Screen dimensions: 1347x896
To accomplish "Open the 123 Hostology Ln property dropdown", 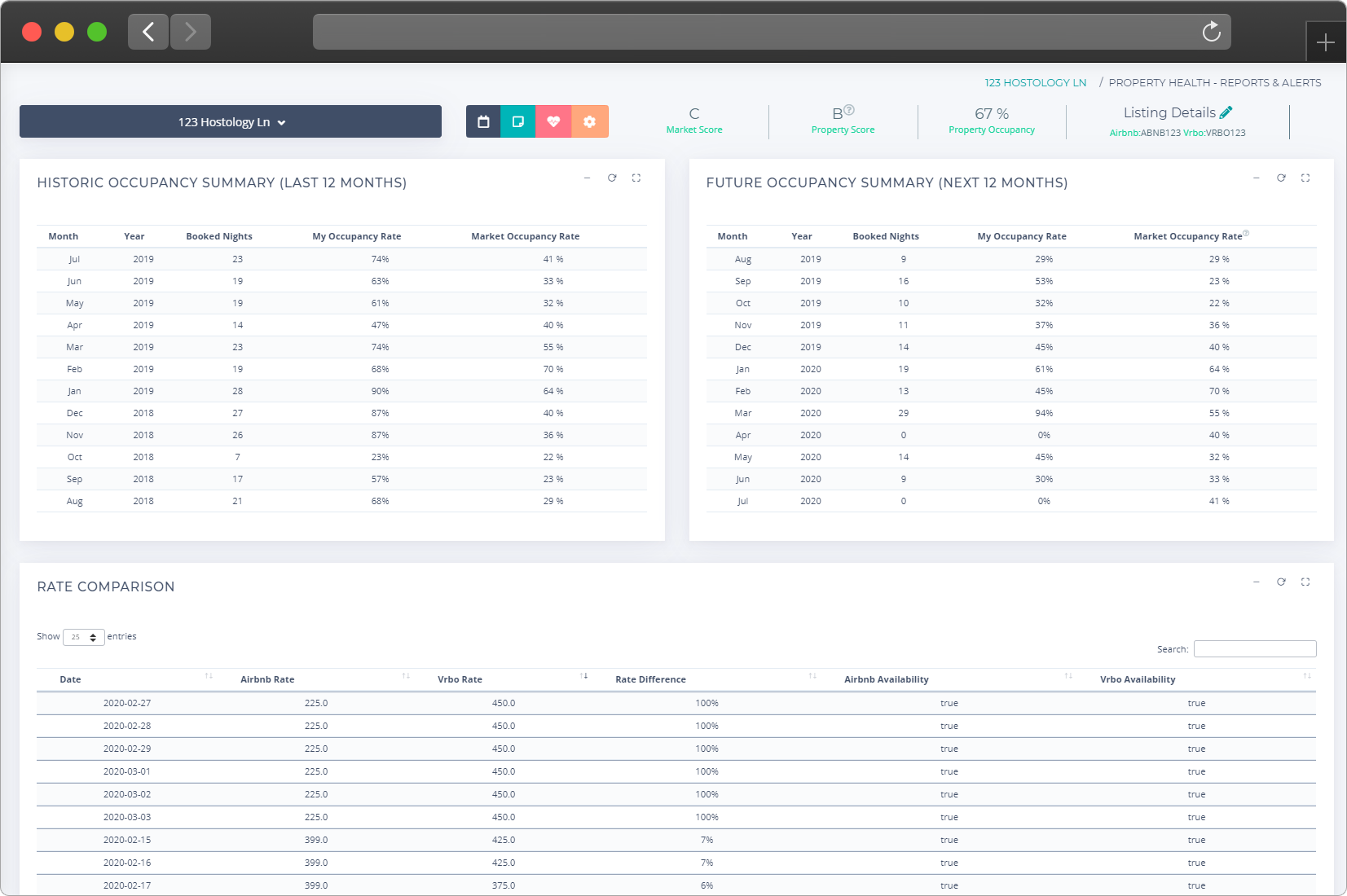I will [231, 121].
